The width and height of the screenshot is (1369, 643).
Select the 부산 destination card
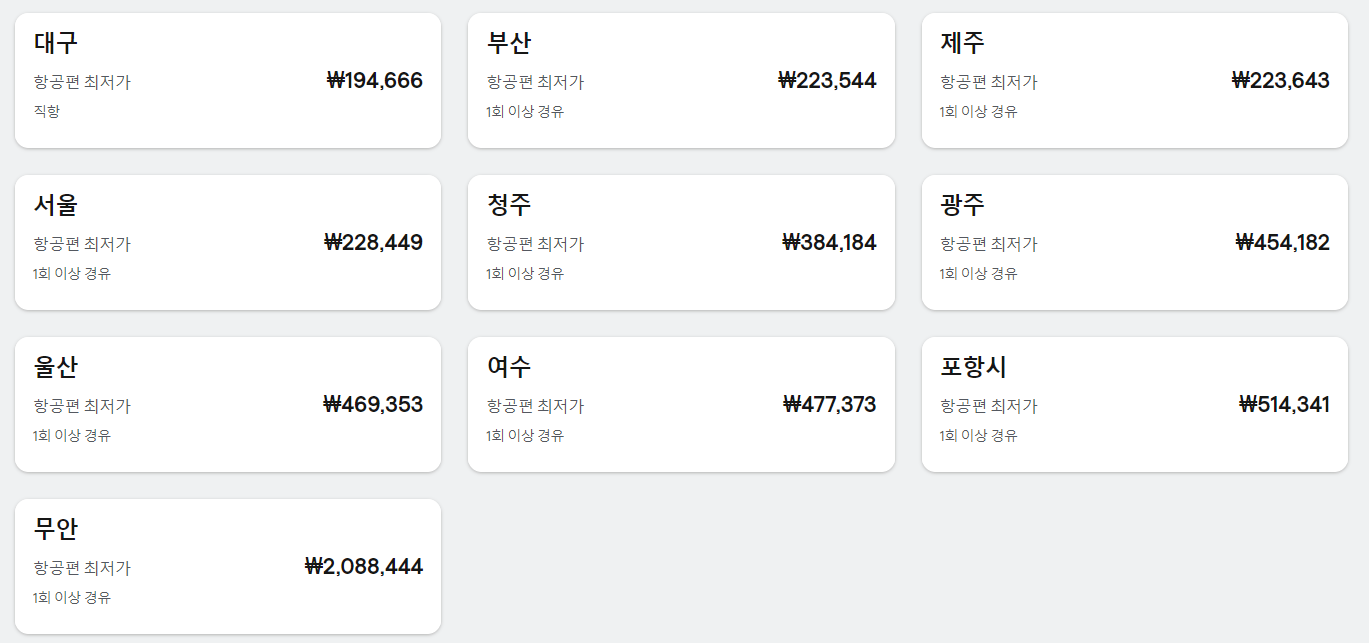point(681,80)
